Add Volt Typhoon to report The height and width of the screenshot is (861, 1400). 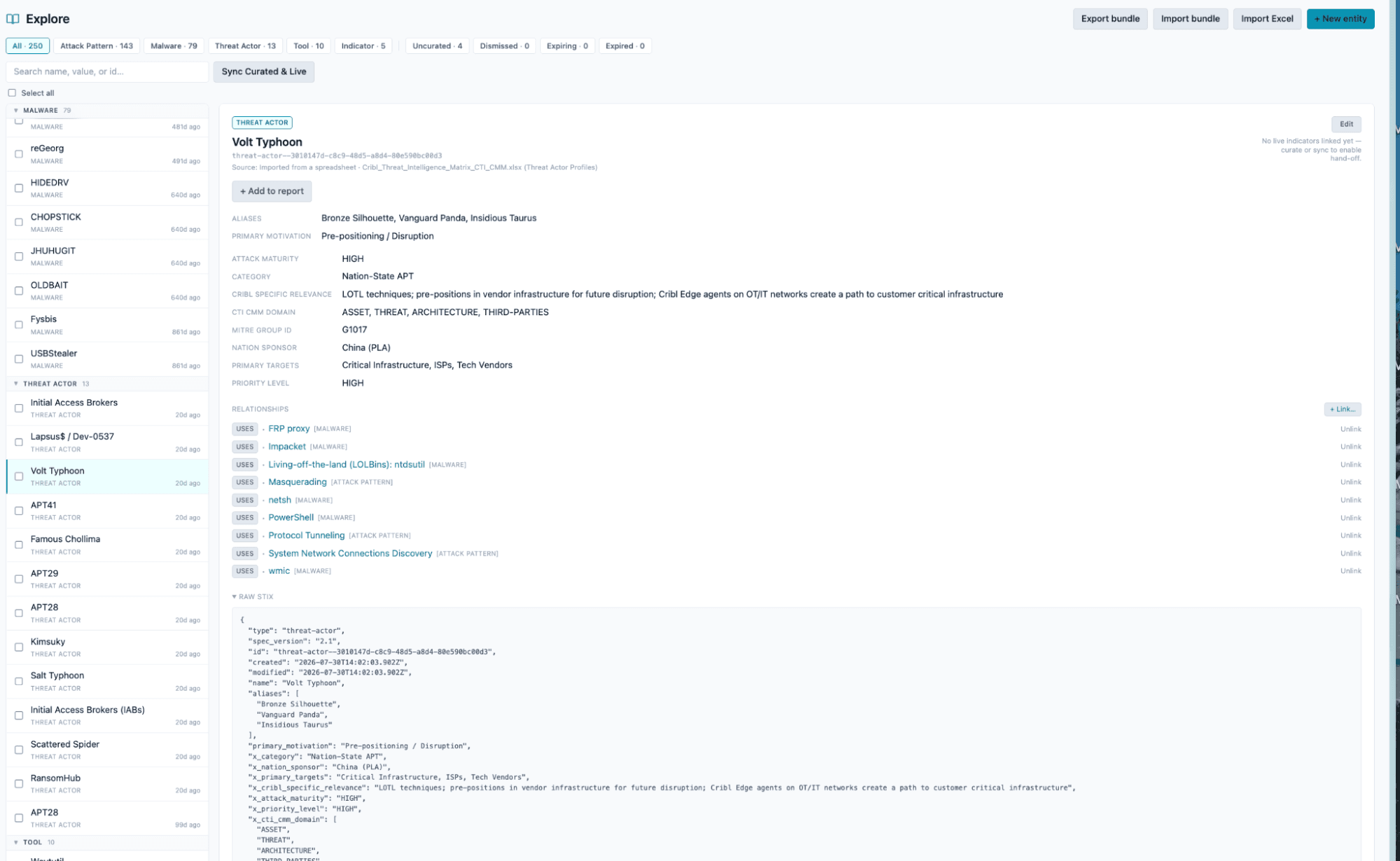272,191
